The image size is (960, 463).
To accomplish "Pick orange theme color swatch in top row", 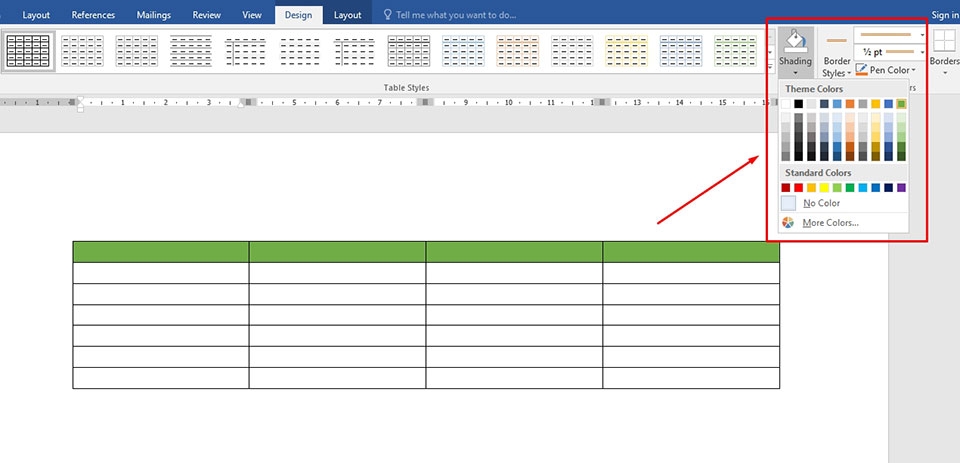I will pyautogui.click(x=850, y=104).
